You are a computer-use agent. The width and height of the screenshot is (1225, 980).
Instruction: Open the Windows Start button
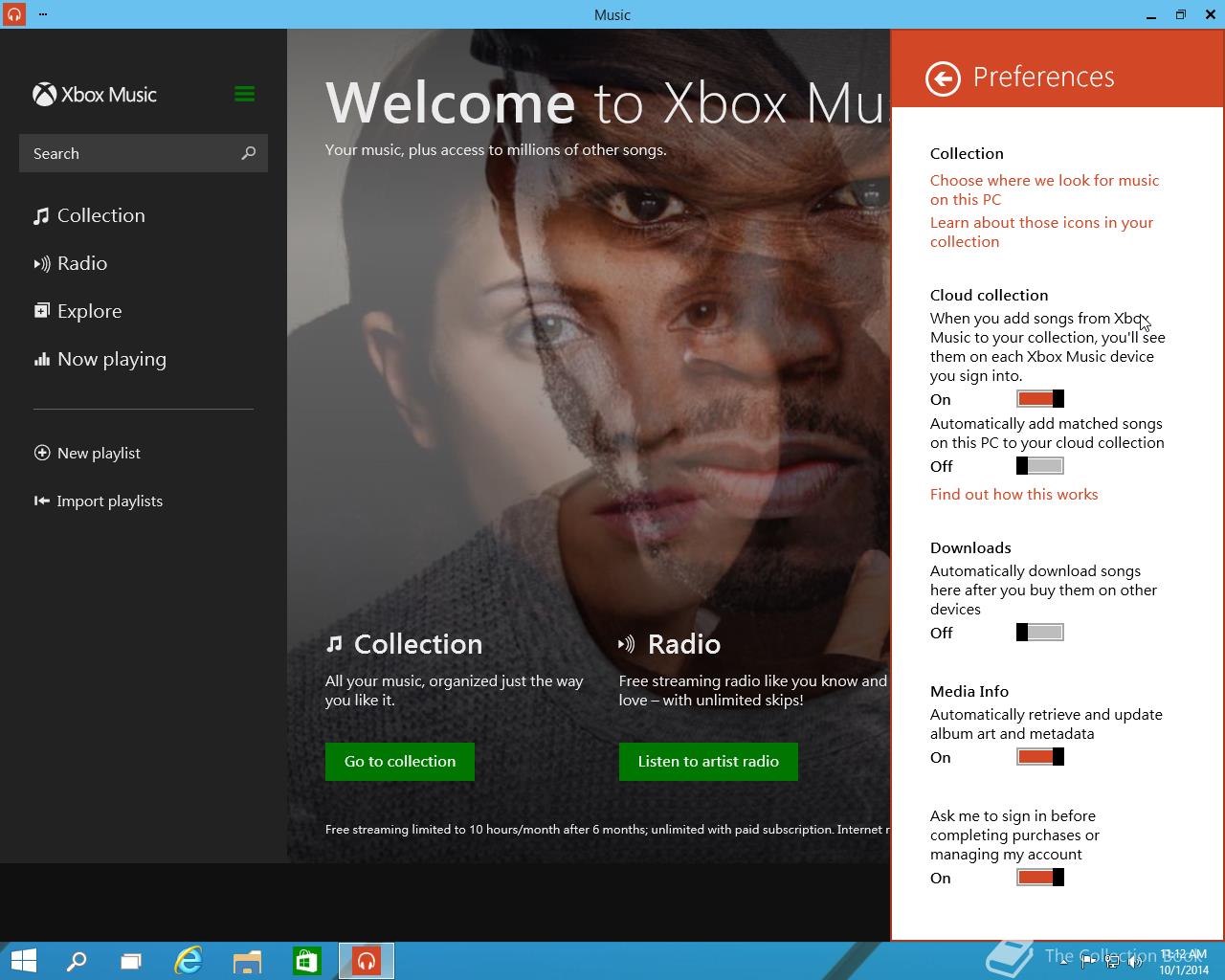[x=24, y=961]
